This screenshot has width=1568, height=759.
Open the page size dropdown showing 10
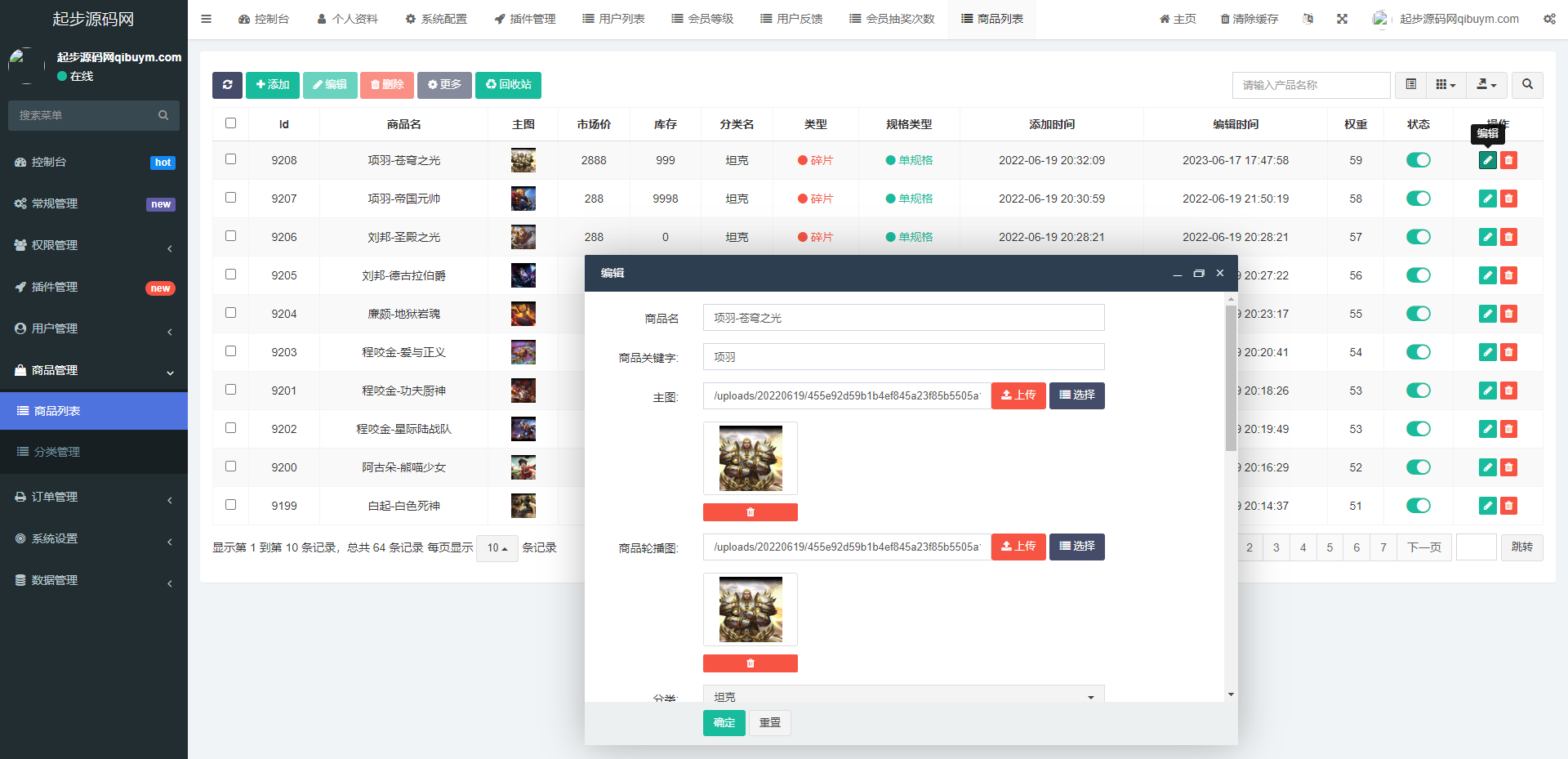tap(497, 548)
